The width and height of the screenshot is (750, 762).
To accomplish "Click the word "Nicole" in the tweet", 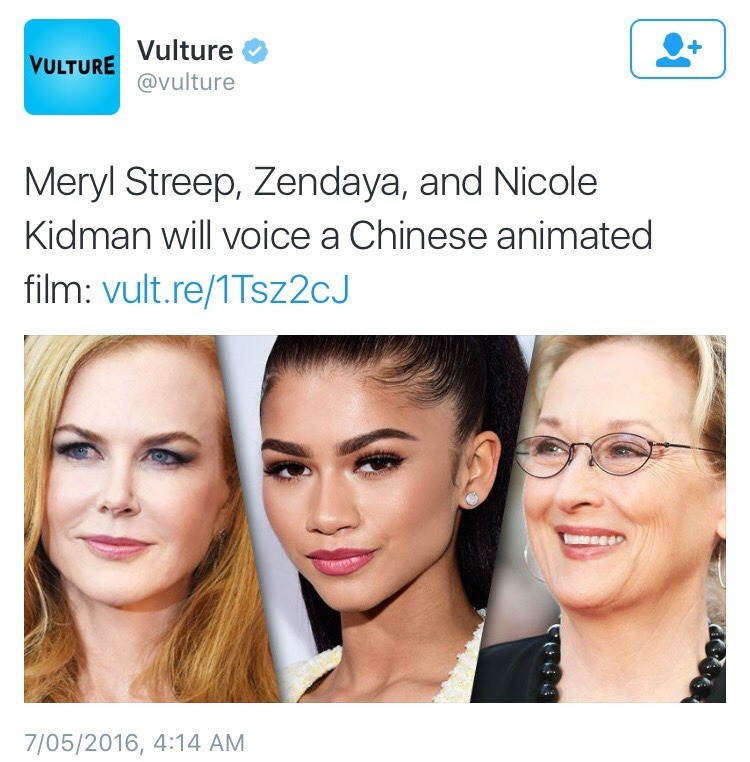I will [x=545, y=181].
